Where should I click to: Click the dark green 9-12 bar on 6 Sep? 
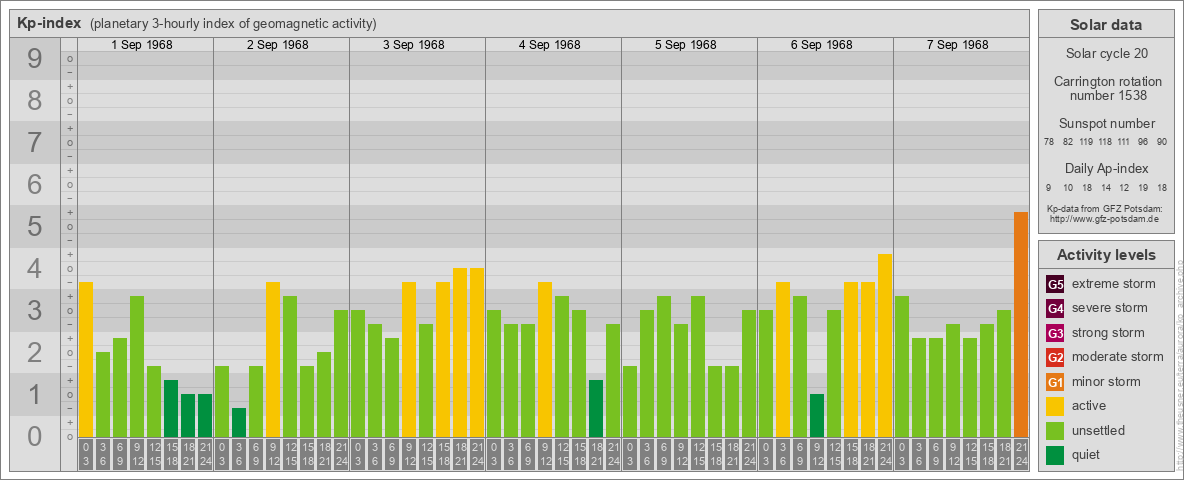(x=817, y=415)
